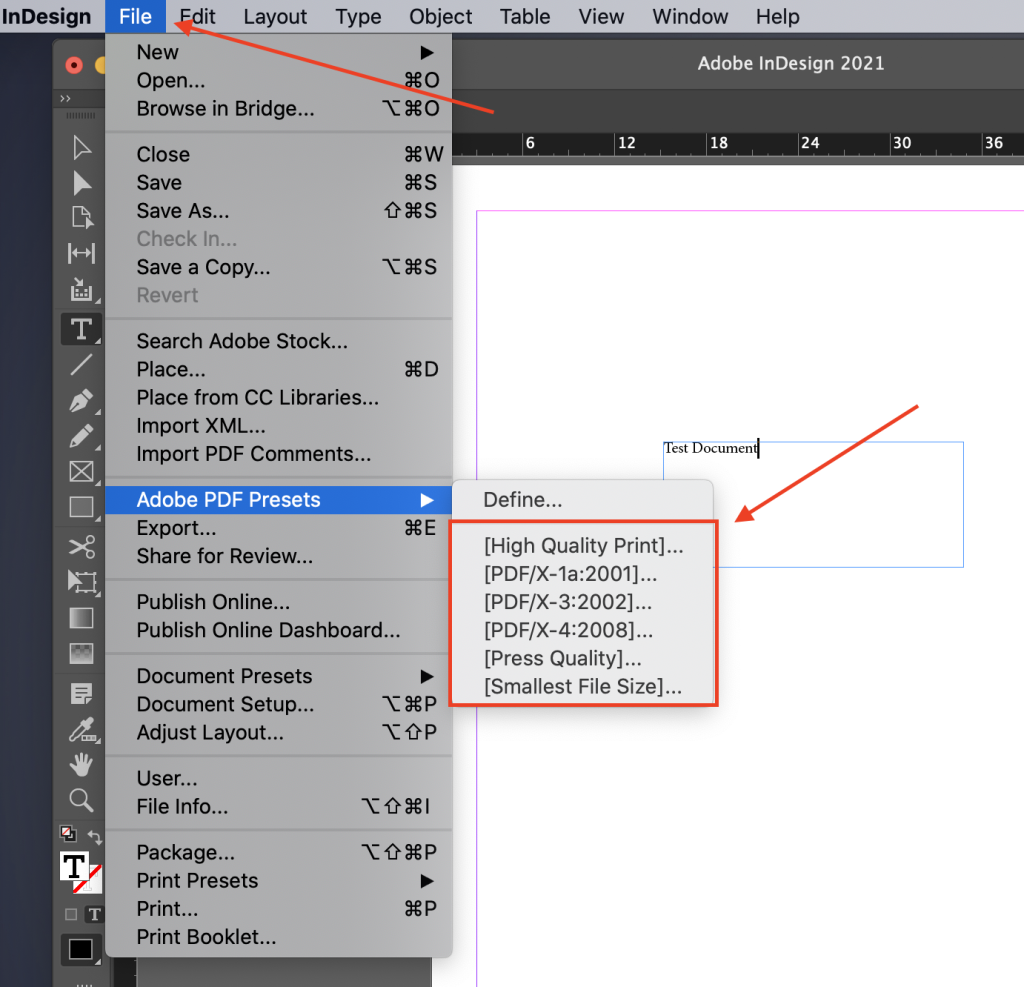The width and height of the screenshot is (1024, 987).
Task: Choose the Press Quality preset
Action: tap(584, 658)
